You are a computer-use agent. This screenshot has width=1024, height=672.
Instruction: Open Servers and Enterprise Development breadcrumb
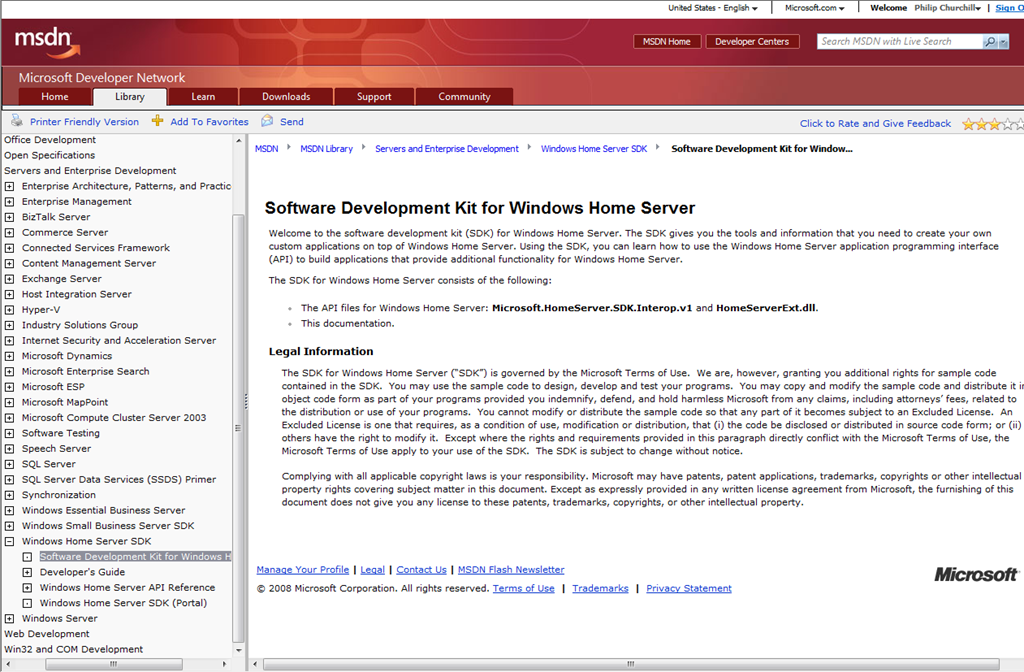click(x=447, y=149)
